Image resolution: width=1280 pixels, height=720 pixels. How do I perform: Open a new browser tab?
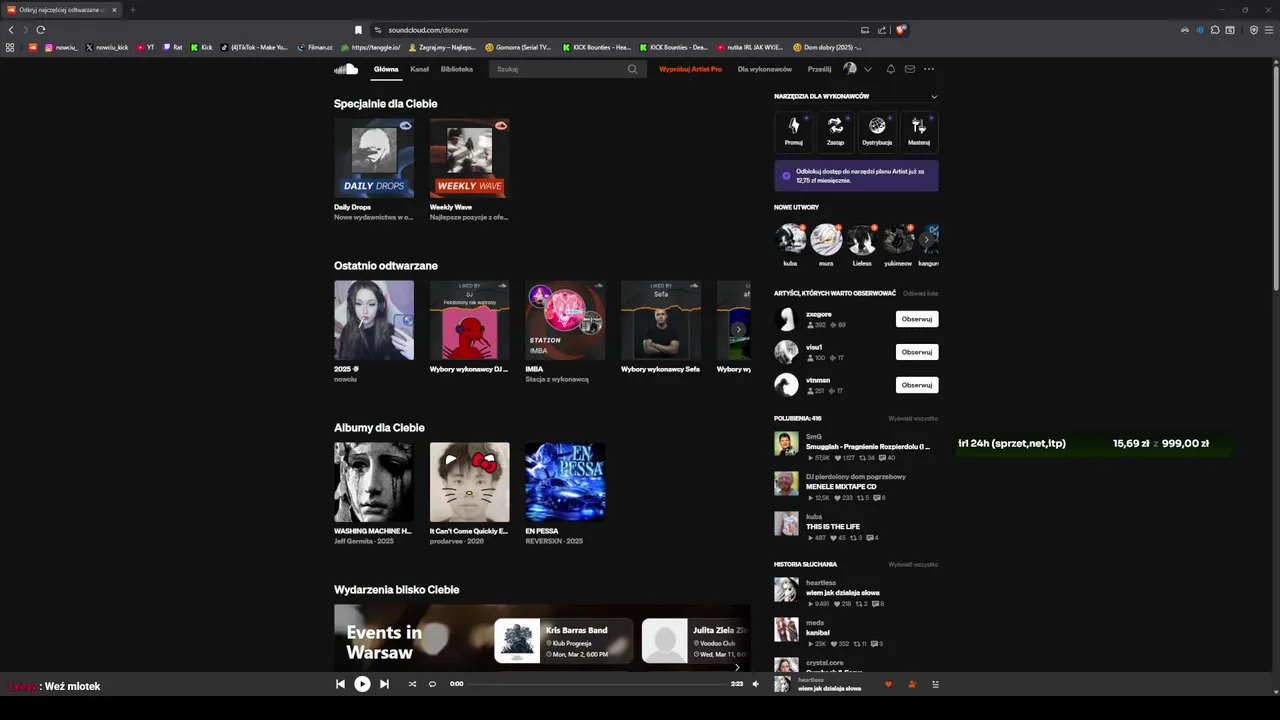tap(132, 10)
